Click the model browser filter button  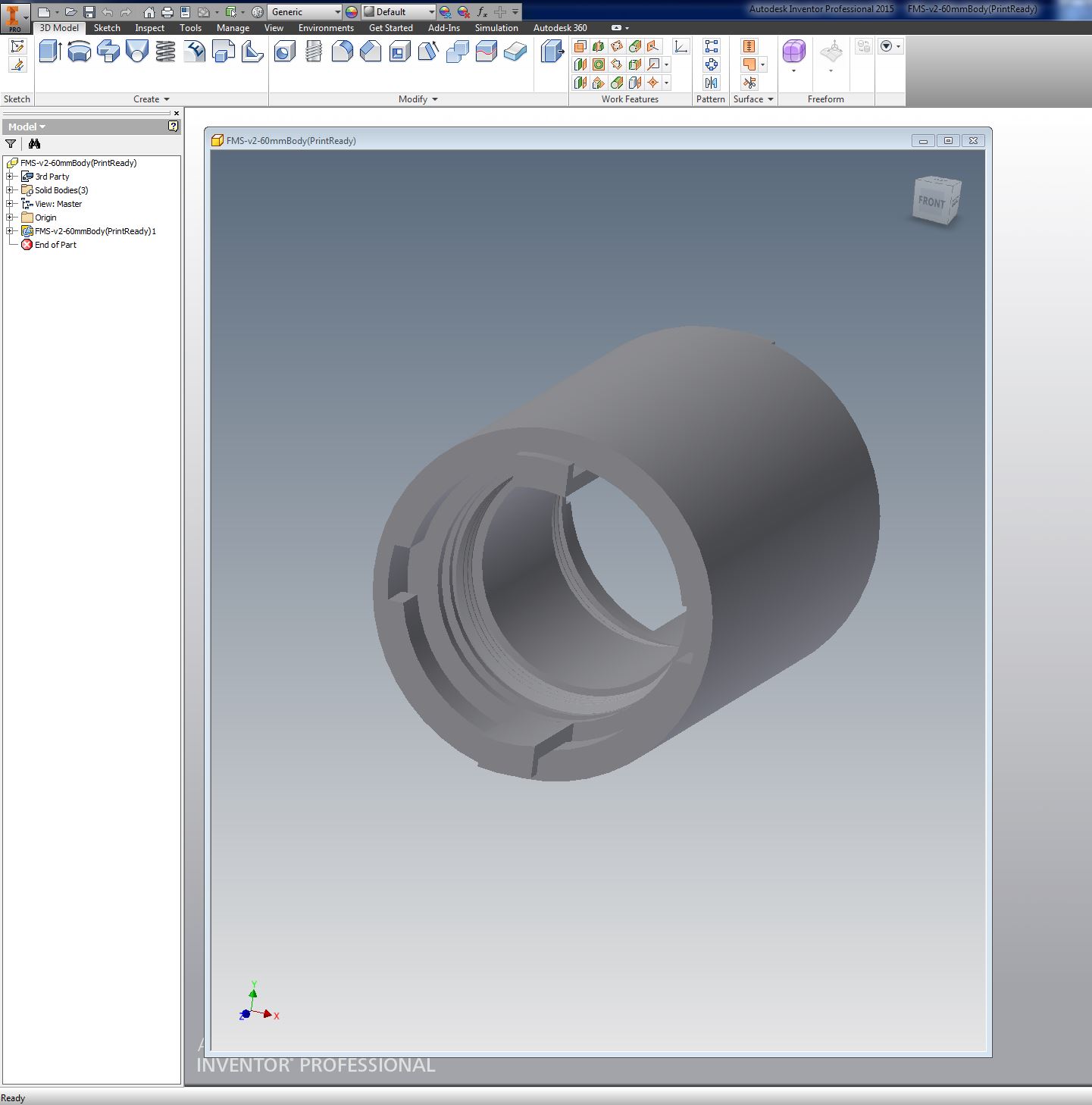[x=11, y=144]
